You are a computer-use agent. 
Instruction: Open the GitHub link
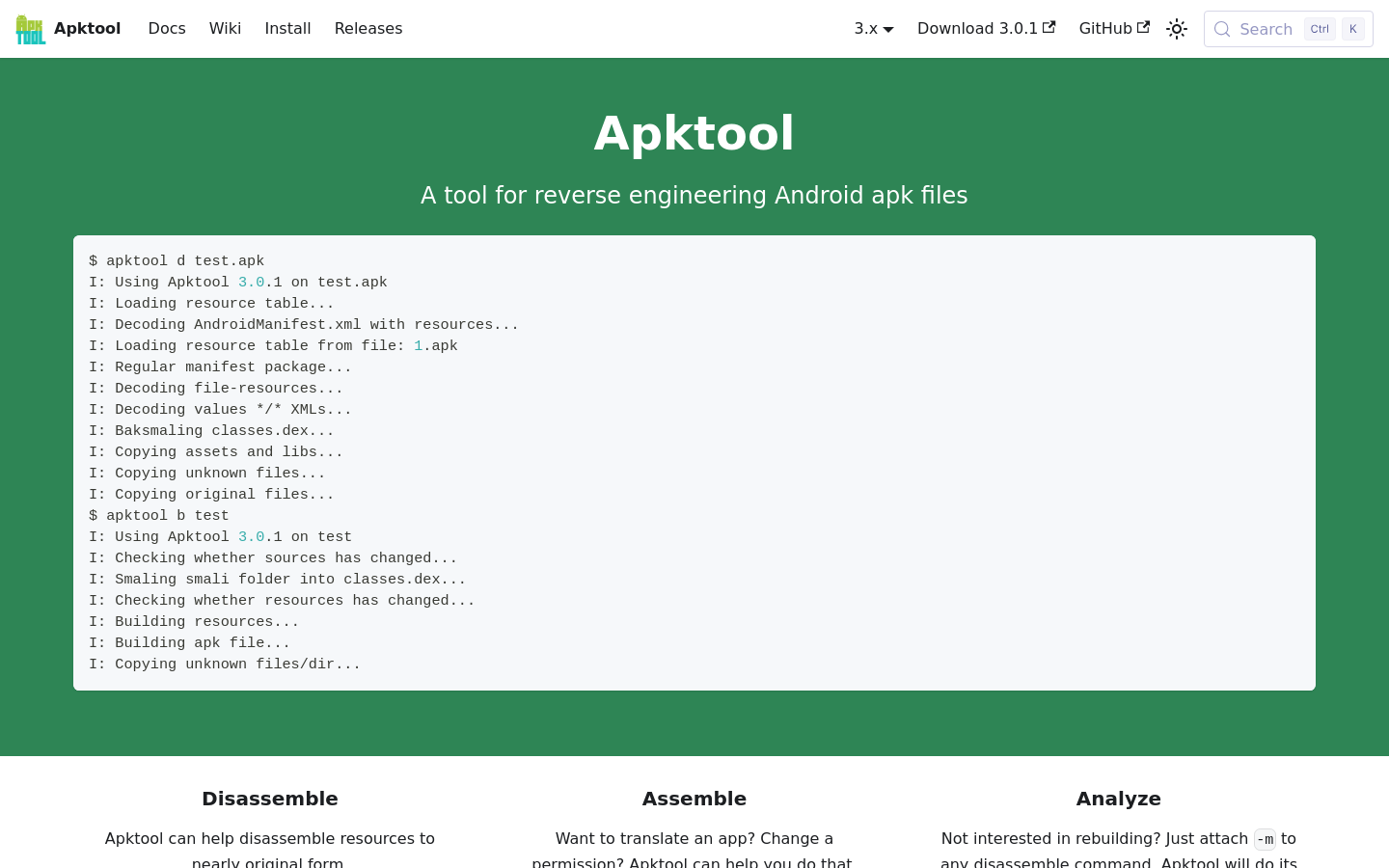tap(1105, 29)
